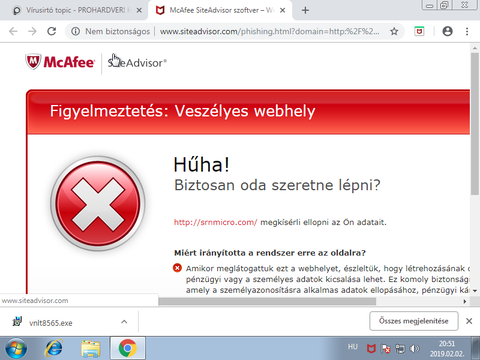Click the SiteAdvisor logo text
Image resolution: width=480 pixels, height=360 pixels.
[137, 62]
